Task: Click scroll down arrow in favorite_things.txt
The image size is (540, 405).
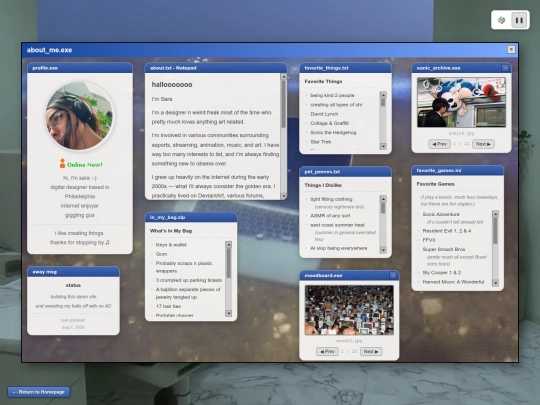Action: [x=383, y=146]
